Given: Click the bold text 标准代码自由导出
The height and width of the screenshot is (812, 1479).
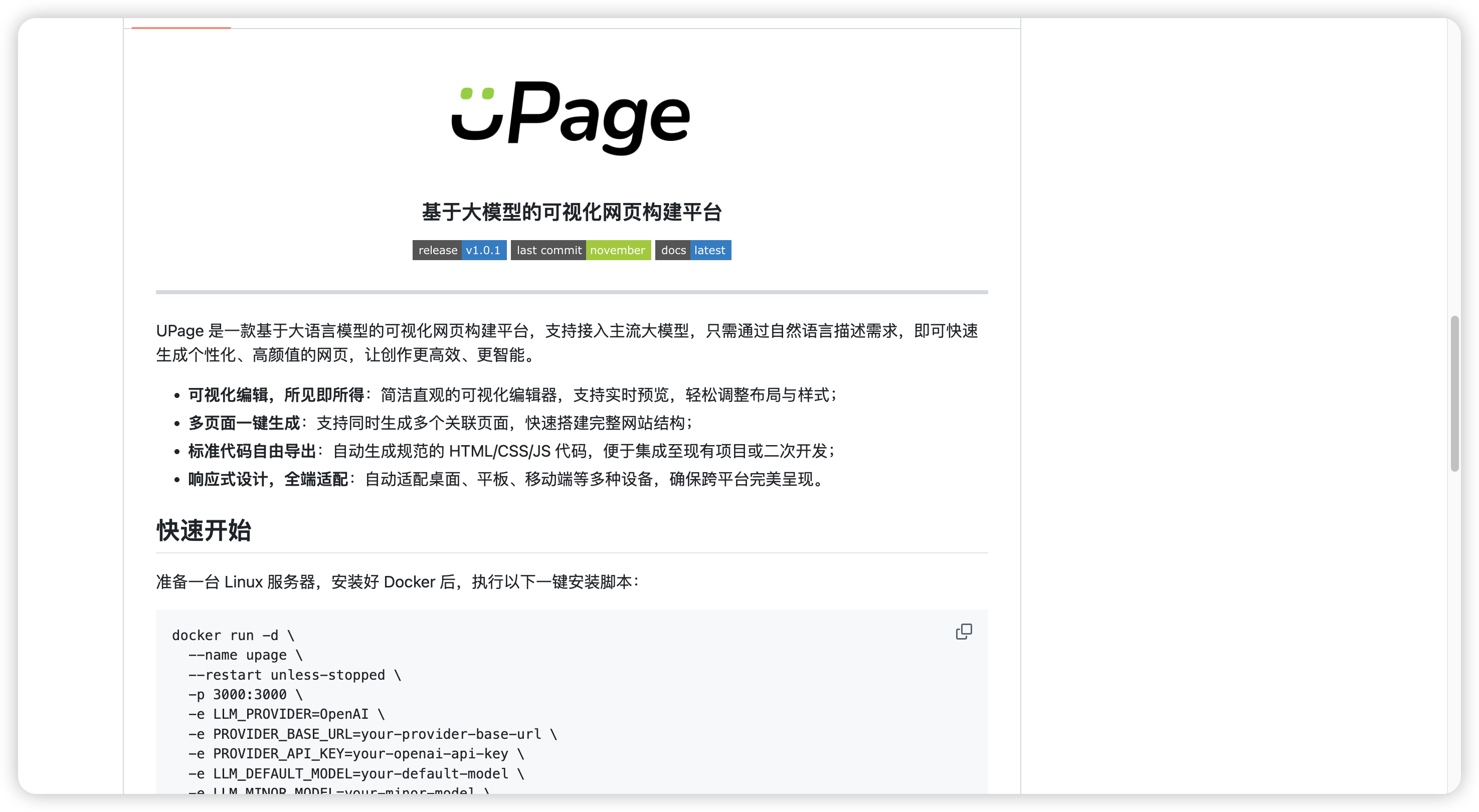Looking at the screenshot, I should [252, 451].
